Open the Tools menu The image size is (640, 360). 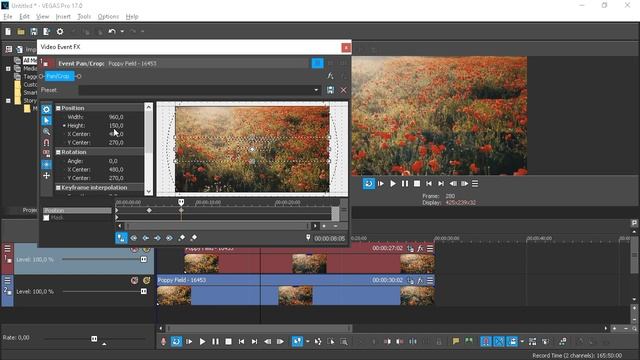84,16
